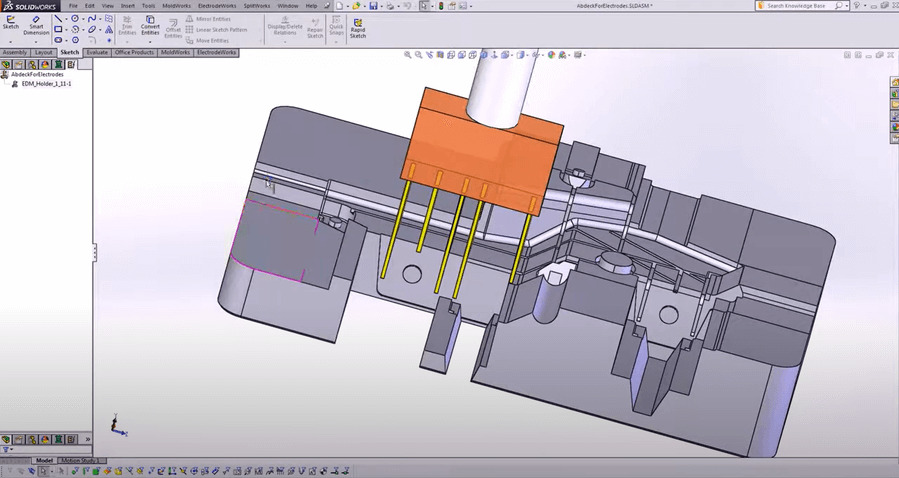Click the Edit Appearance color ball icon

coord(551,55)
